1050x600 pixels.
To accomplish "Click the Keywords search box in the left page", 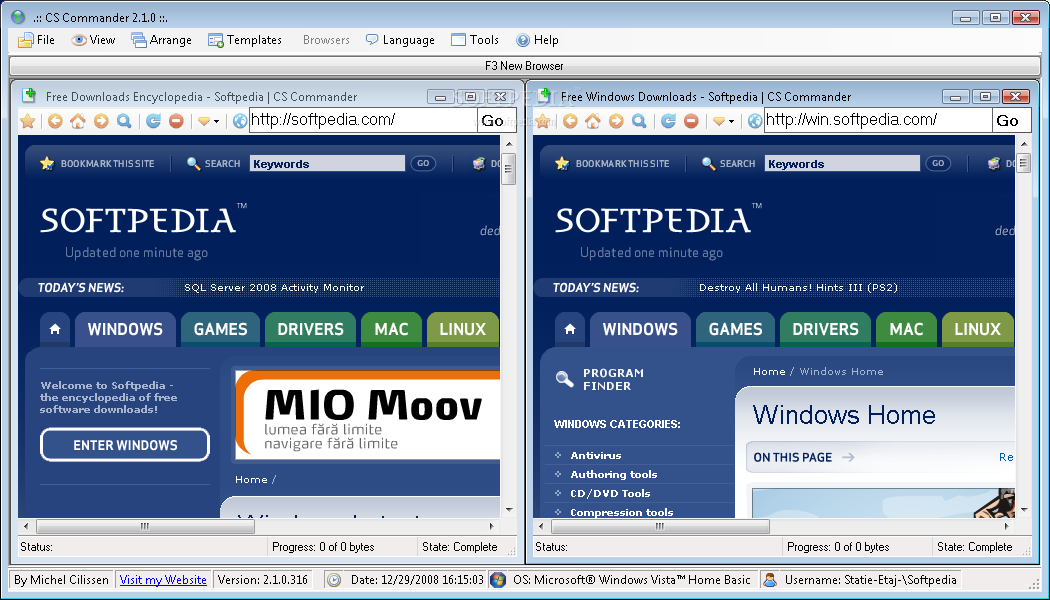I will pyautogui.click(x=327, y=163).
